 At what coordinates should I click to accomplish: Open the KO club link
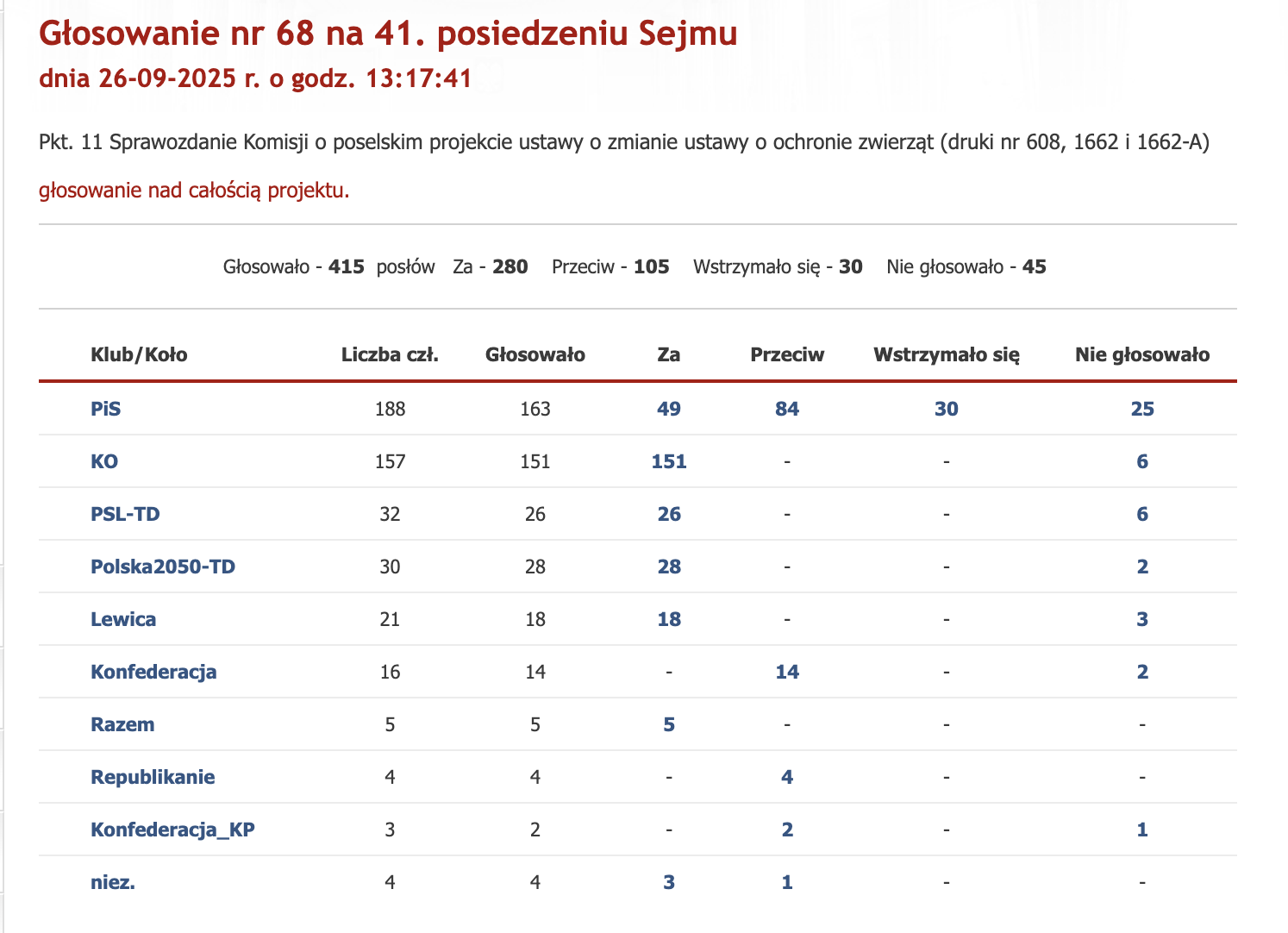coord(104,461)
